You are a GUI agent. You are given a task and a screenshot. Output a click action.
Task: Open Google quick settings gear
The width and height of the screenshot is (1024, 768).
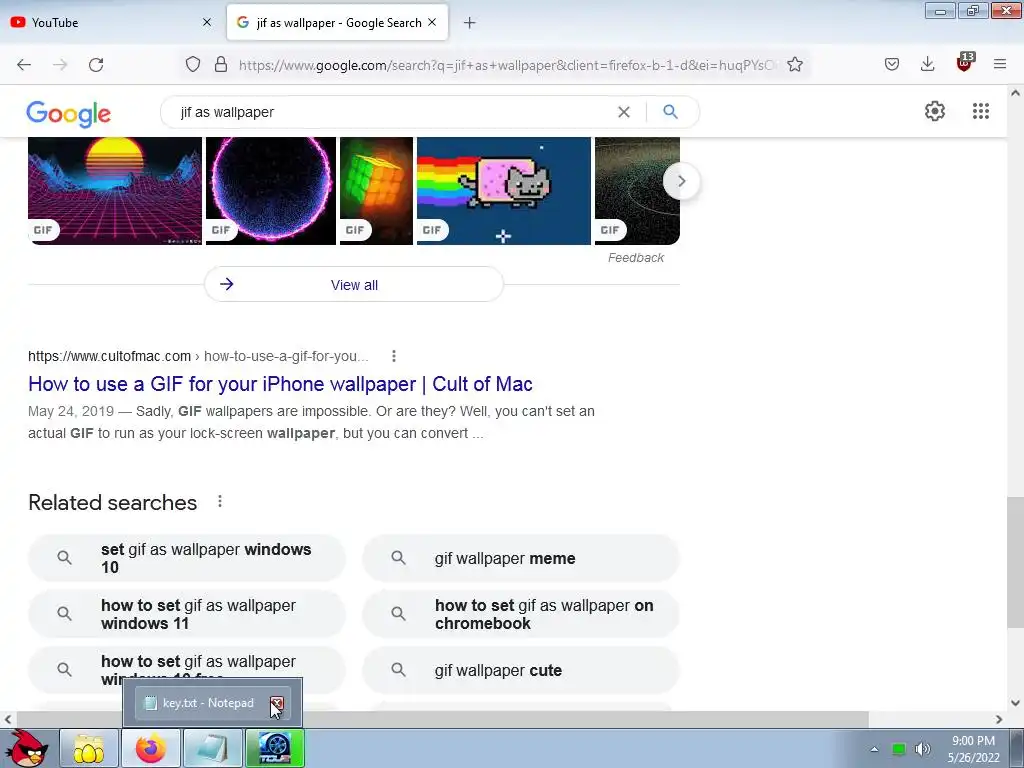(935, 111)
